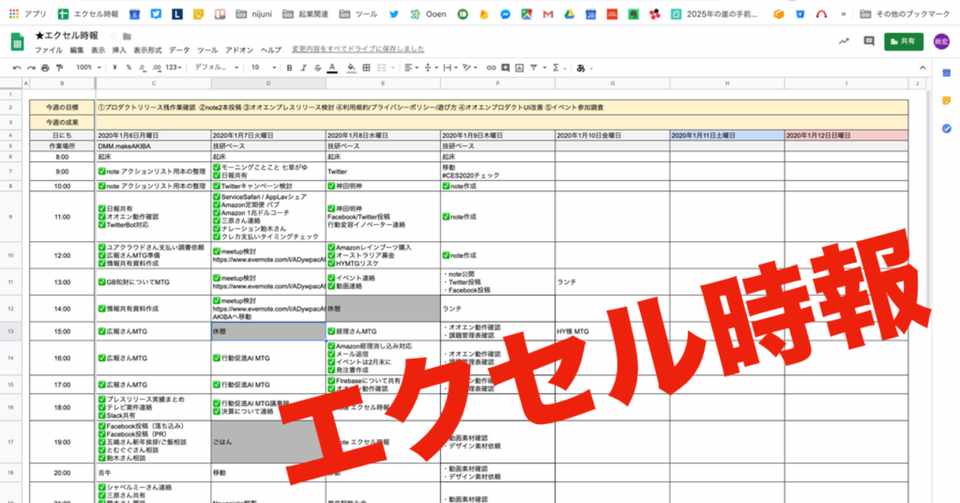
Task: Open the 表示形式 menu
Action: click(x=148, y=50)
